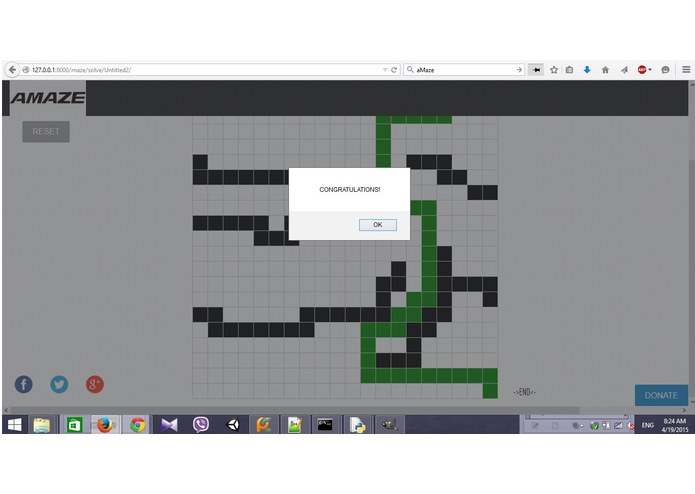Viewport: 695px width, 494px height.
Task: Open the command prompt taskbar icon
Action: tap(325, 425)
